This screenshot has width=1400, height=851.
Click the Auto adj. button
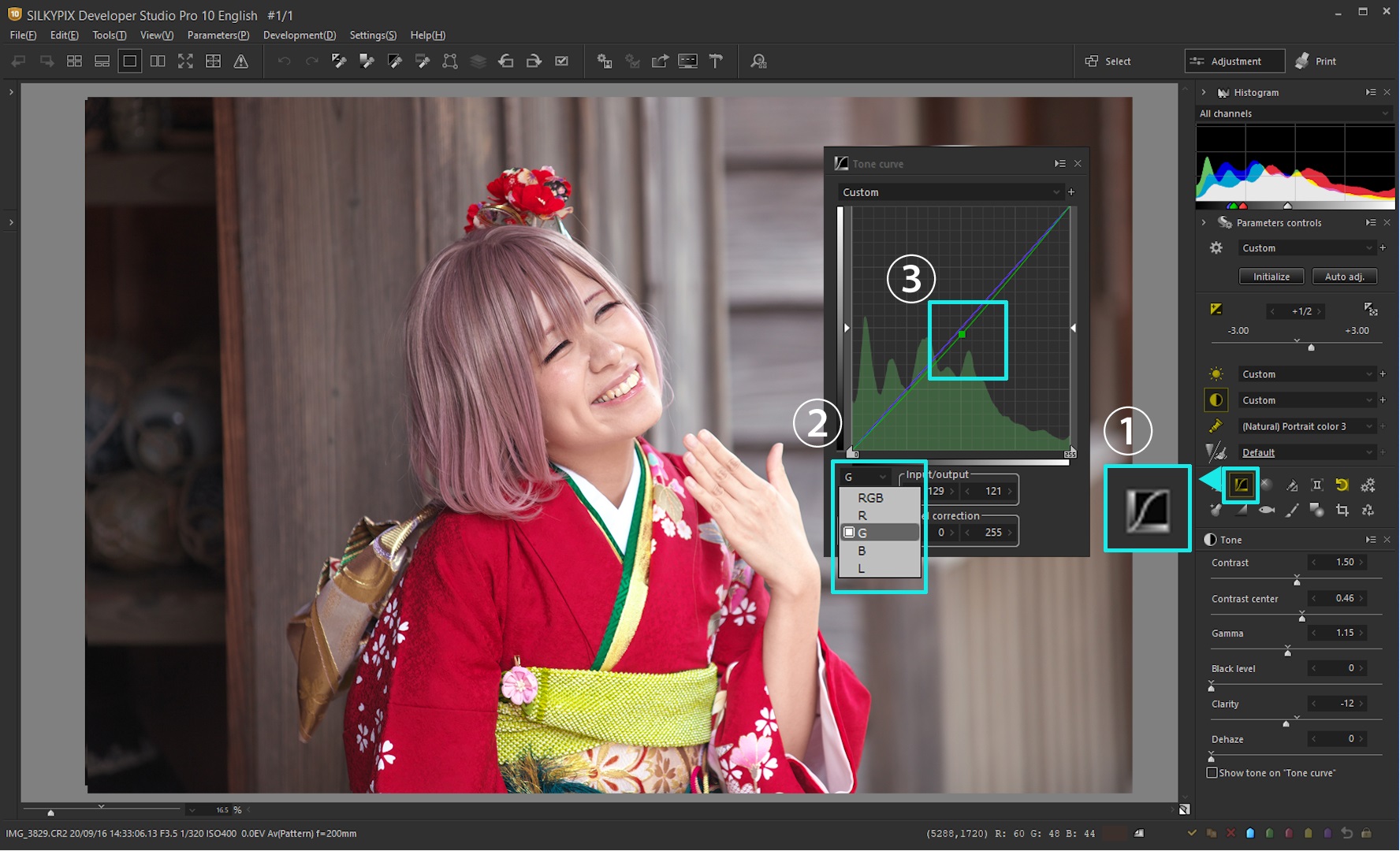point(1344,277)
